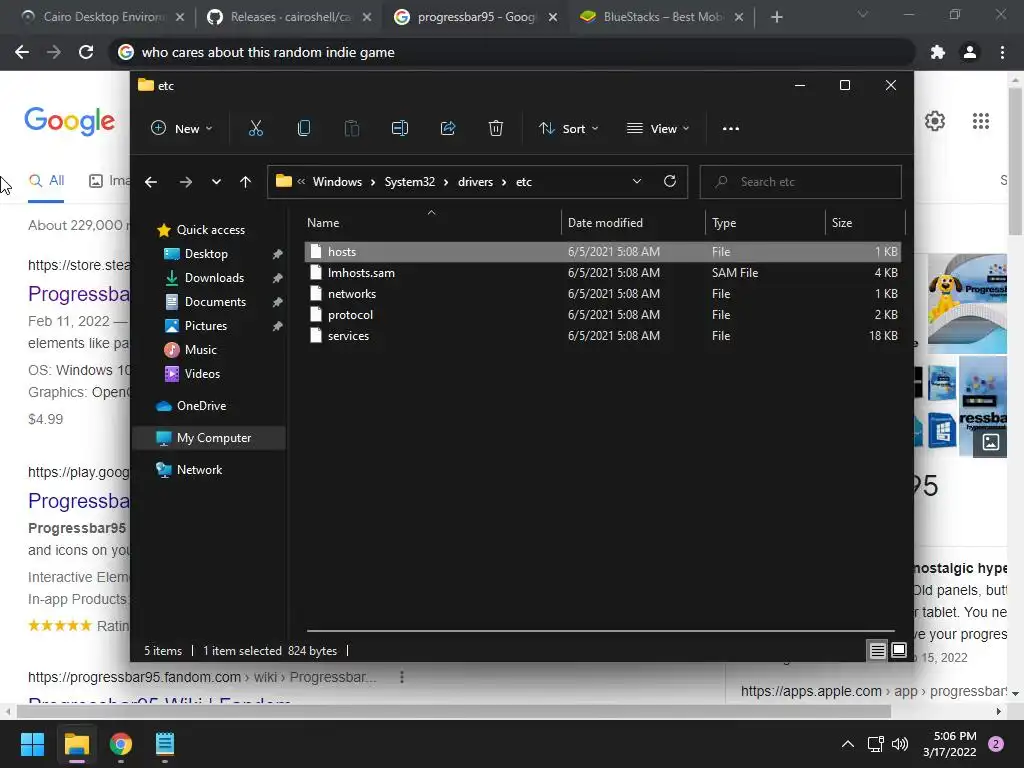Open Notepad from the taskbar
The width and height of the screenshot is (1024, 768).
tap(165, 744)
